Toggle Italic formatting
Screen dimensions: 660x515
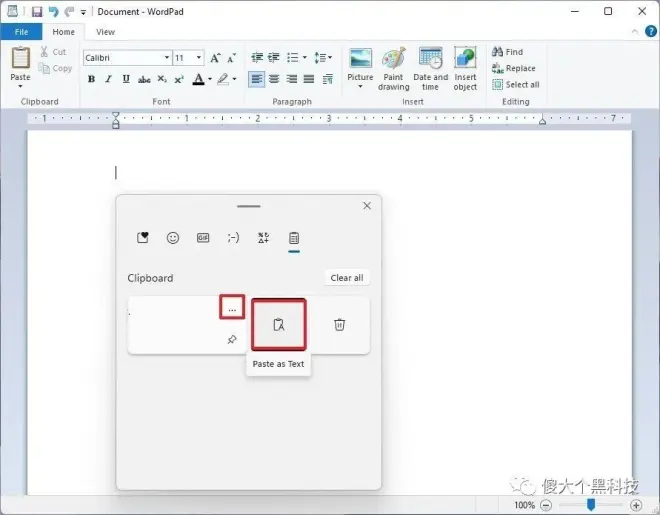click(109, 79)
